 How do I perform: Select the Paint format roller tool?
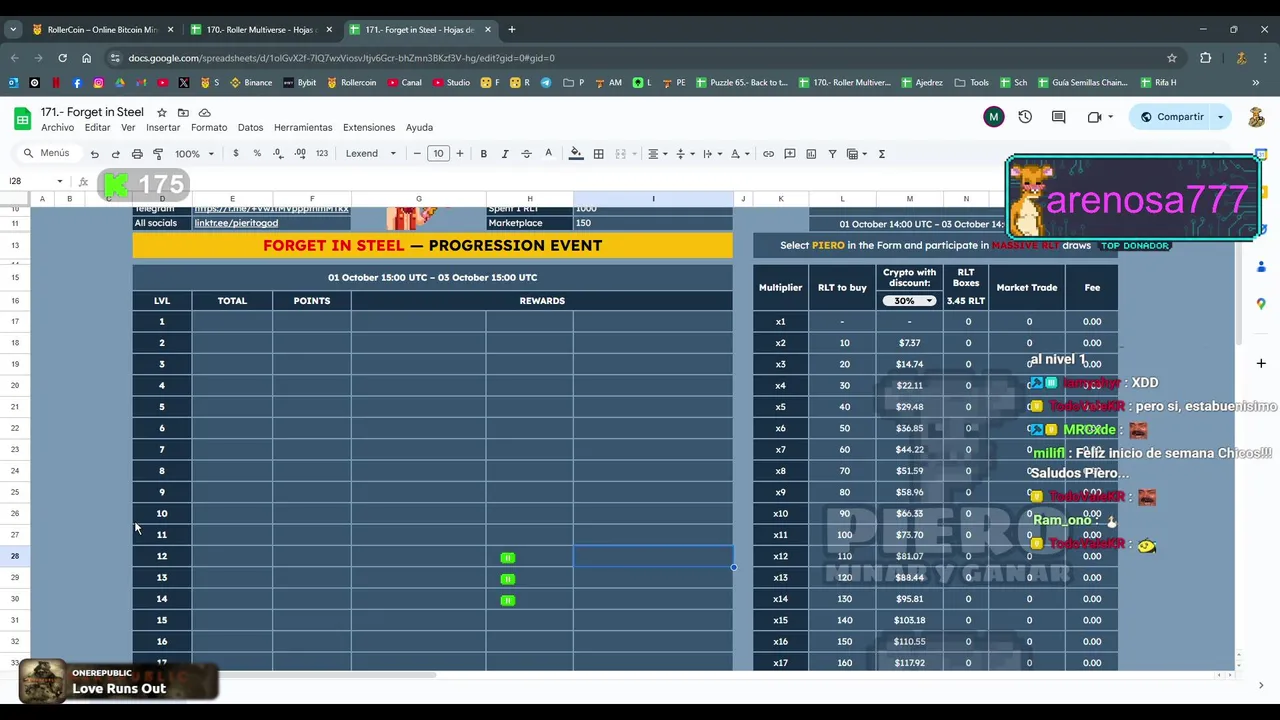[158, 154]
